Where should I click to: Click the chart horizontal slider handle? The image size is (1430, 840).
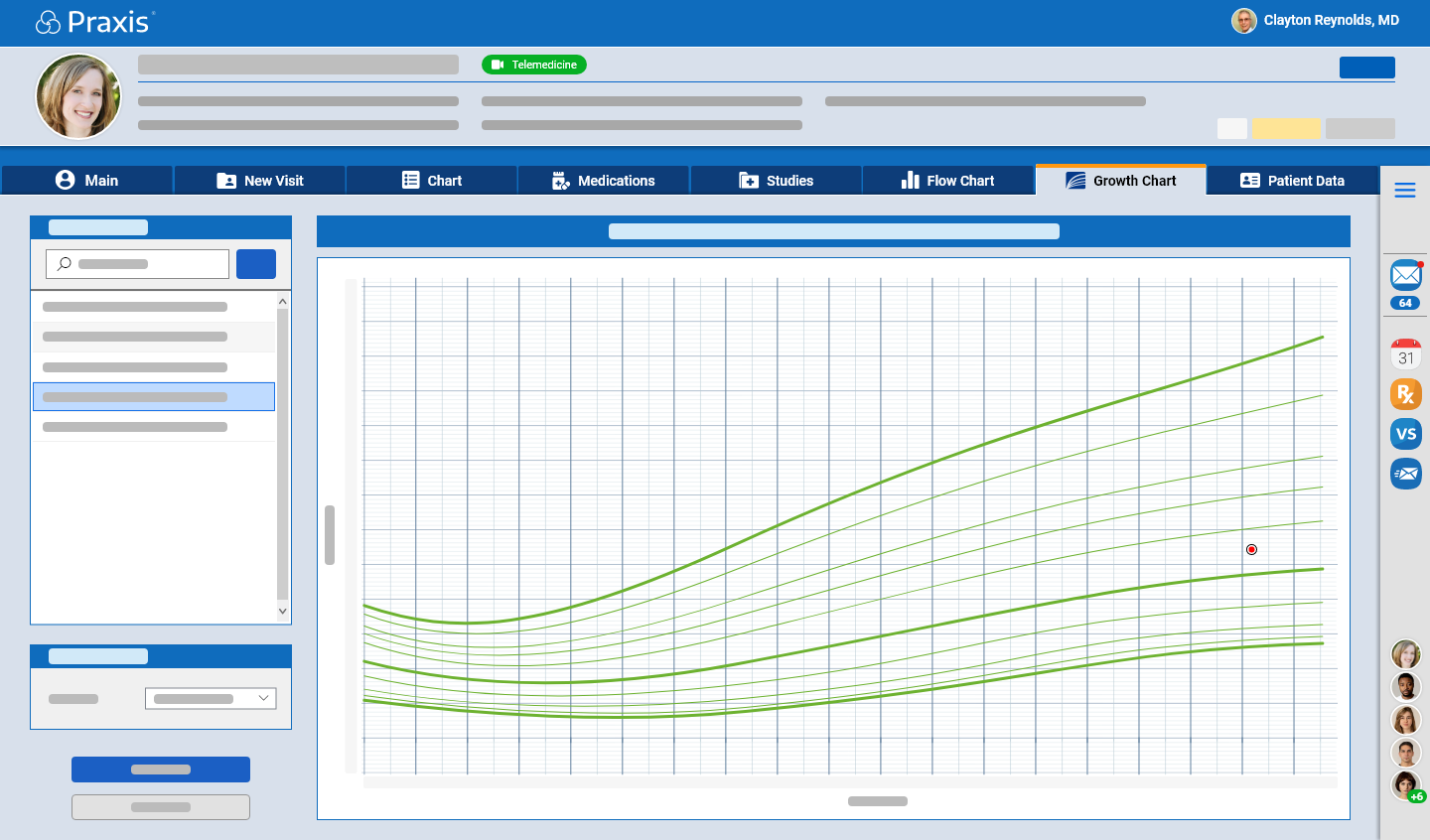(x=878, y=801)
